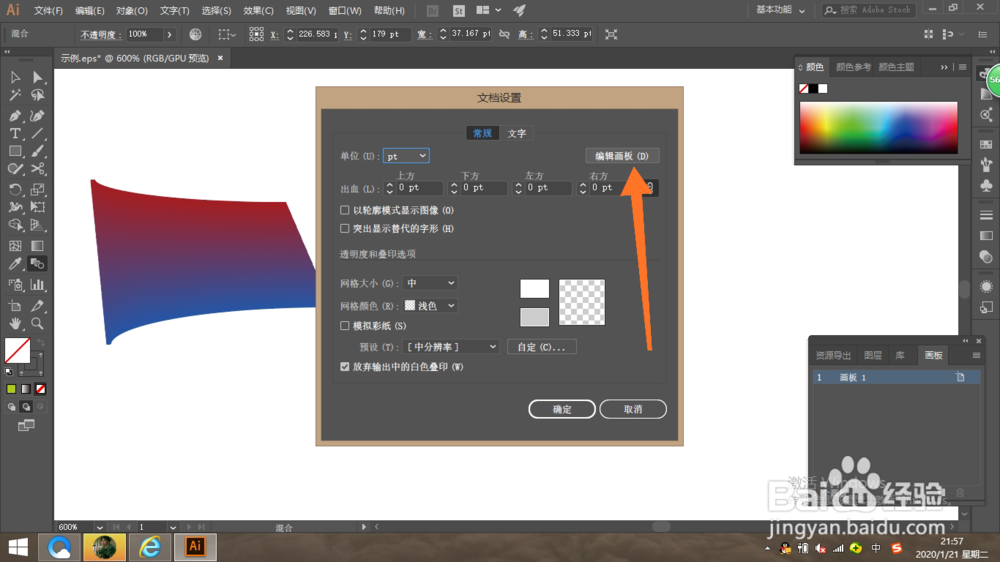1000x562 pixels.
Task: Select the Eyedropper tool
Action: [x=15, y=263]
